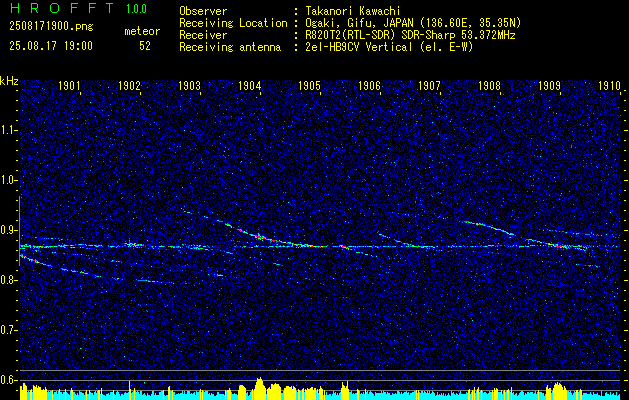Click the 1902 time axis marker
This screenshot has width=629, height=400.
tap(130, 85)
